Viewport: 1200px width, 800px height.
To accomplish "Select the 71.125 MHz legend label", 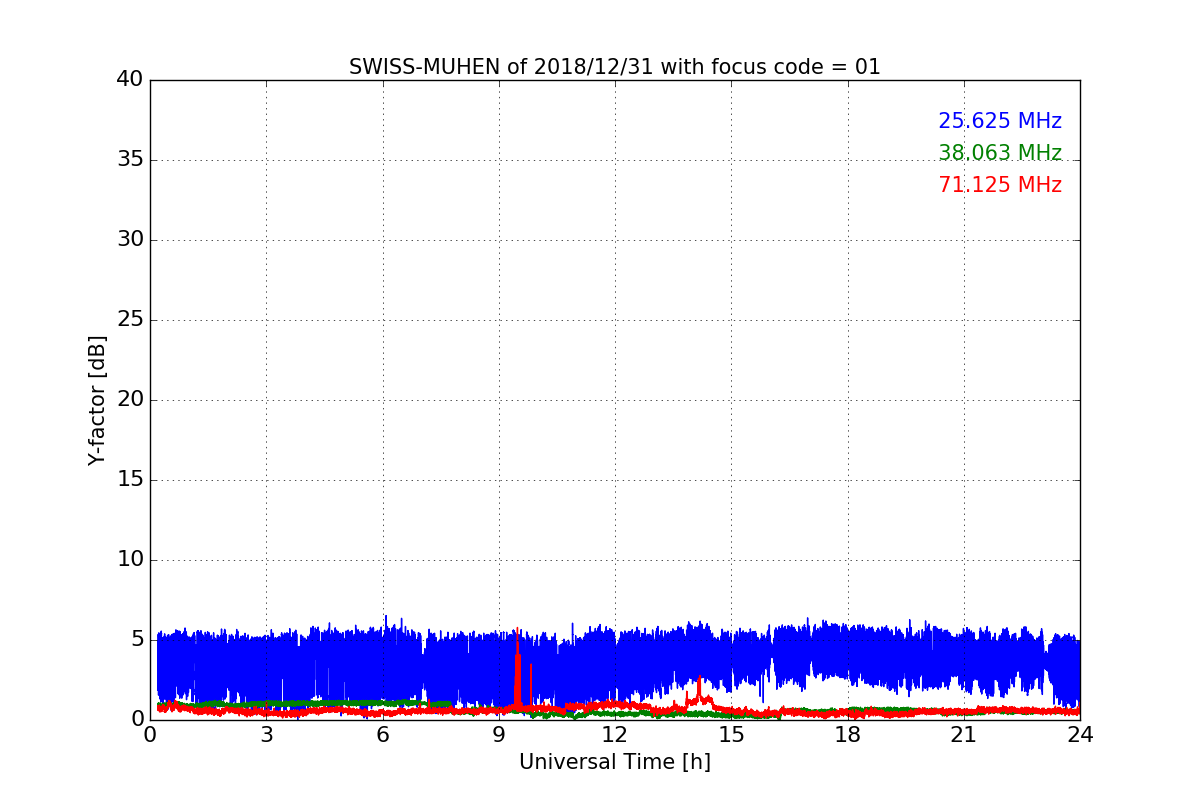I will click(1000, 185).
